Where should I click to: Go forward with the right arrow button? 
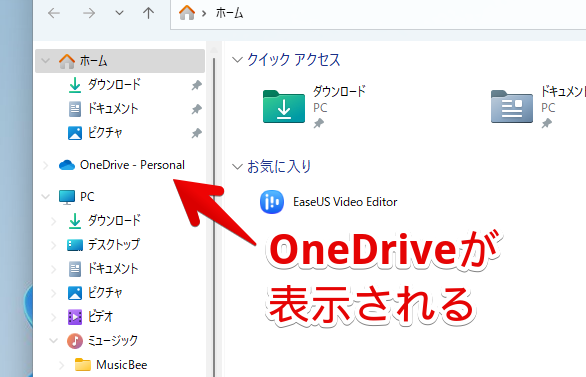click(89, 13)
